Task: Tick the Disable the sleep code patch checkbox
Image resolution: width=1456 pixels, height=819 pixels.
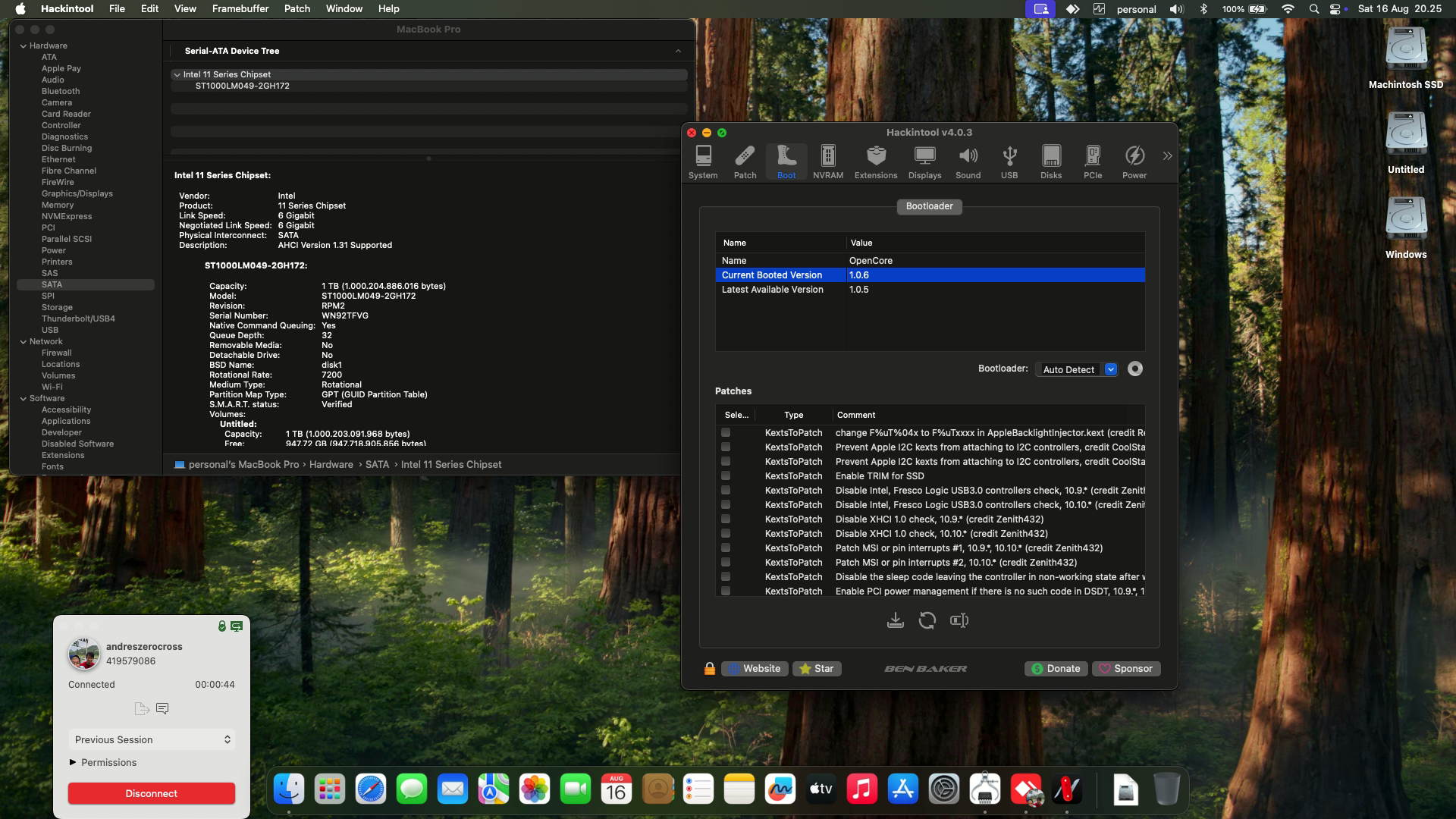Action: coord(726,576)
